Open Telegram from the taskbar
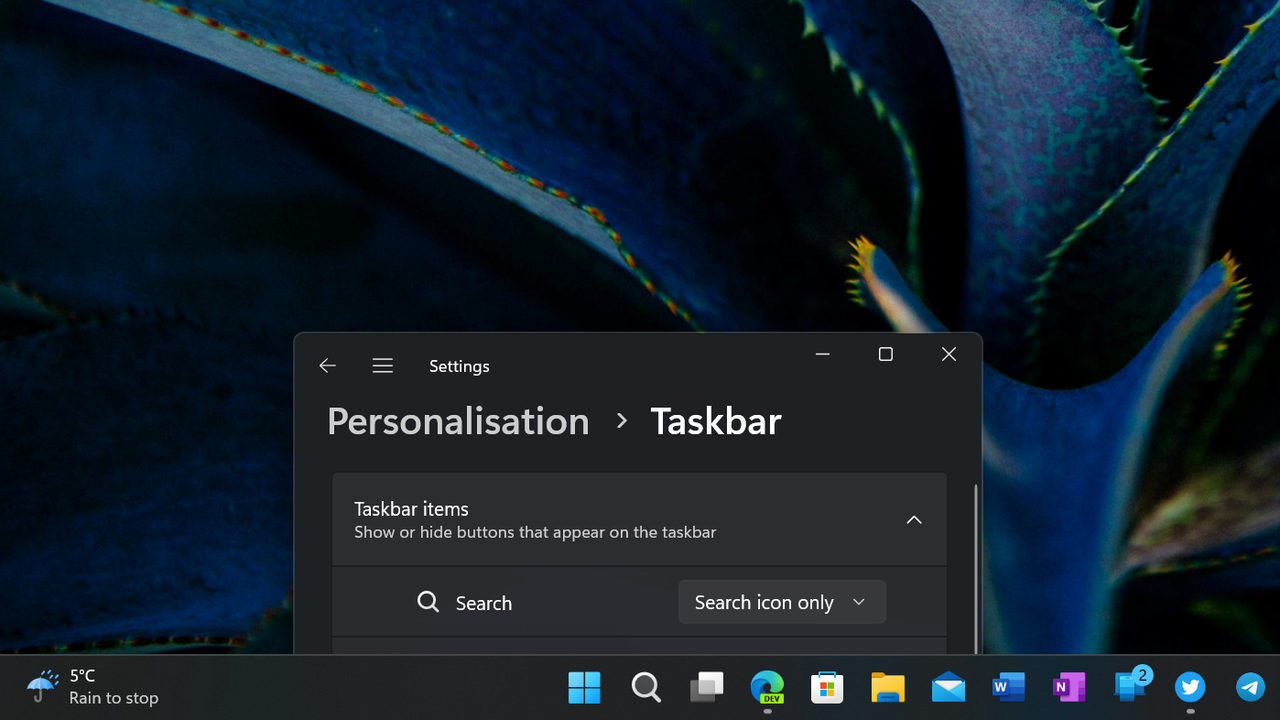The height and width of the screenshot is (720, 1280). click(x=1250, y=687)
